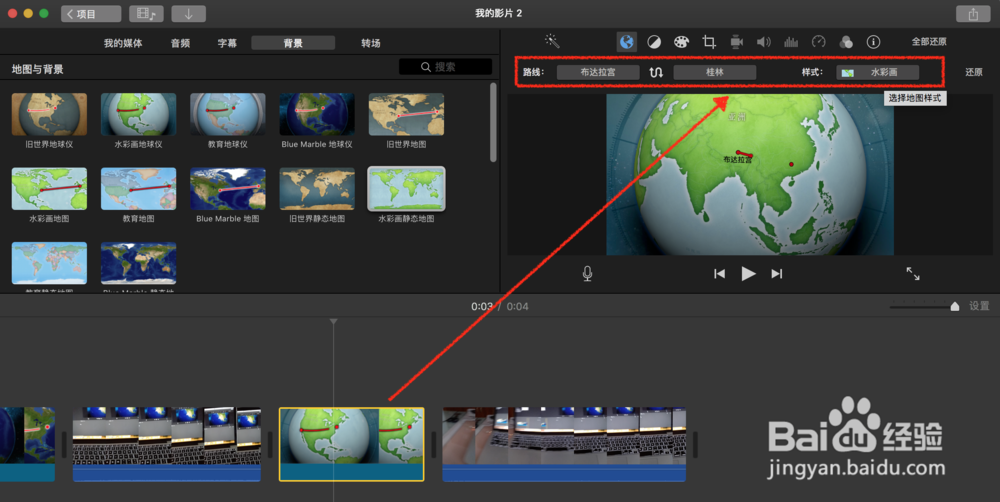Click the import down-arrow button

tap(189, 13)
